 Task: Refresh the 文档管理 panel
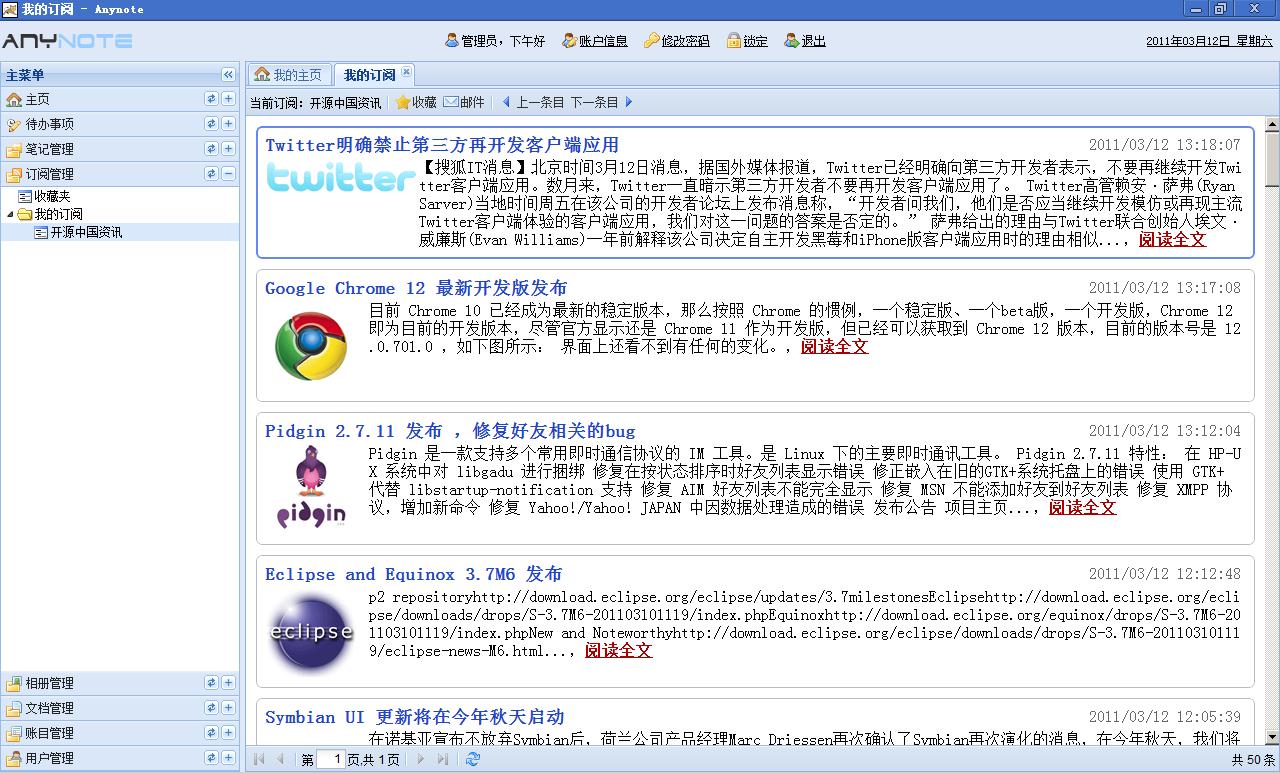(211, 708)
